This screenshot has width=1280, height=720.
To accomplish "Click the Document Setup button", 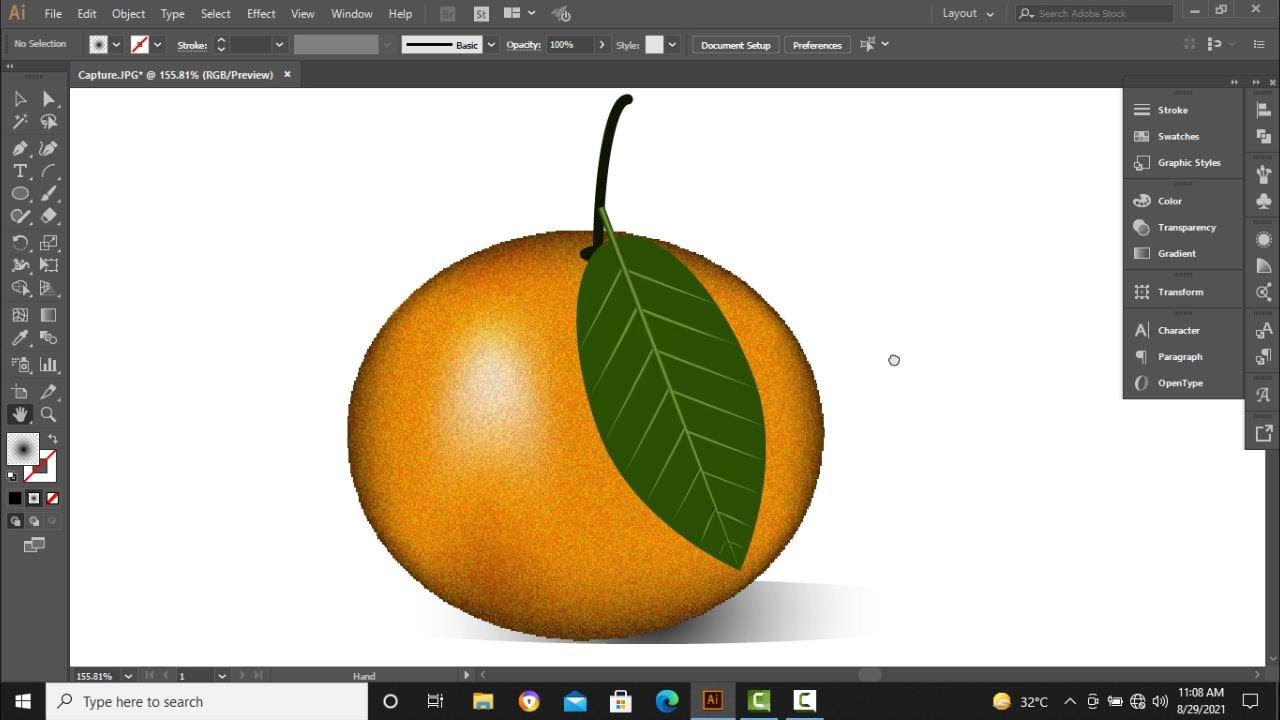I will click(736, 45).
